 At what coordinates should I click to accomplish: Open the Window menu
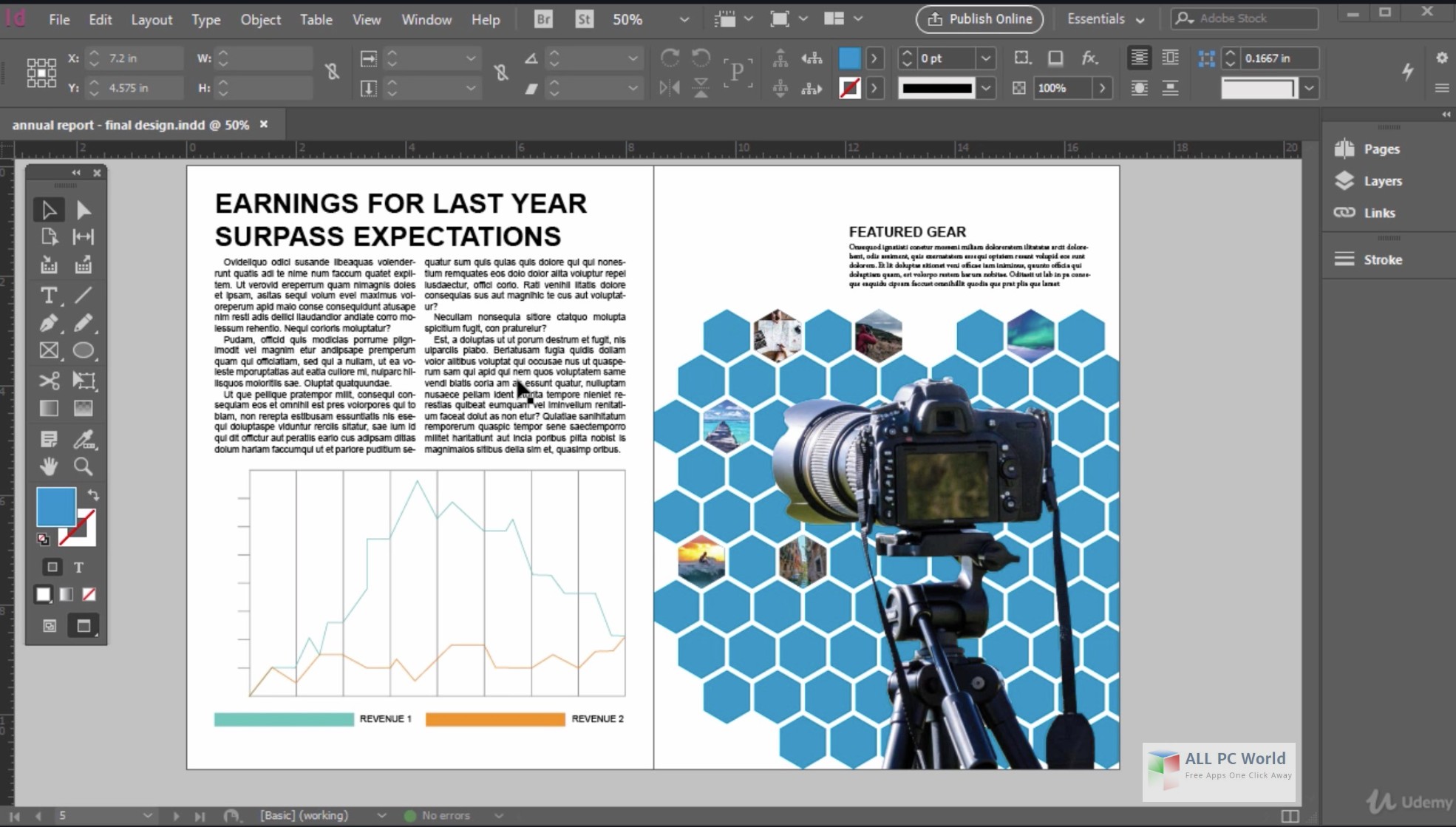(426, 18)
